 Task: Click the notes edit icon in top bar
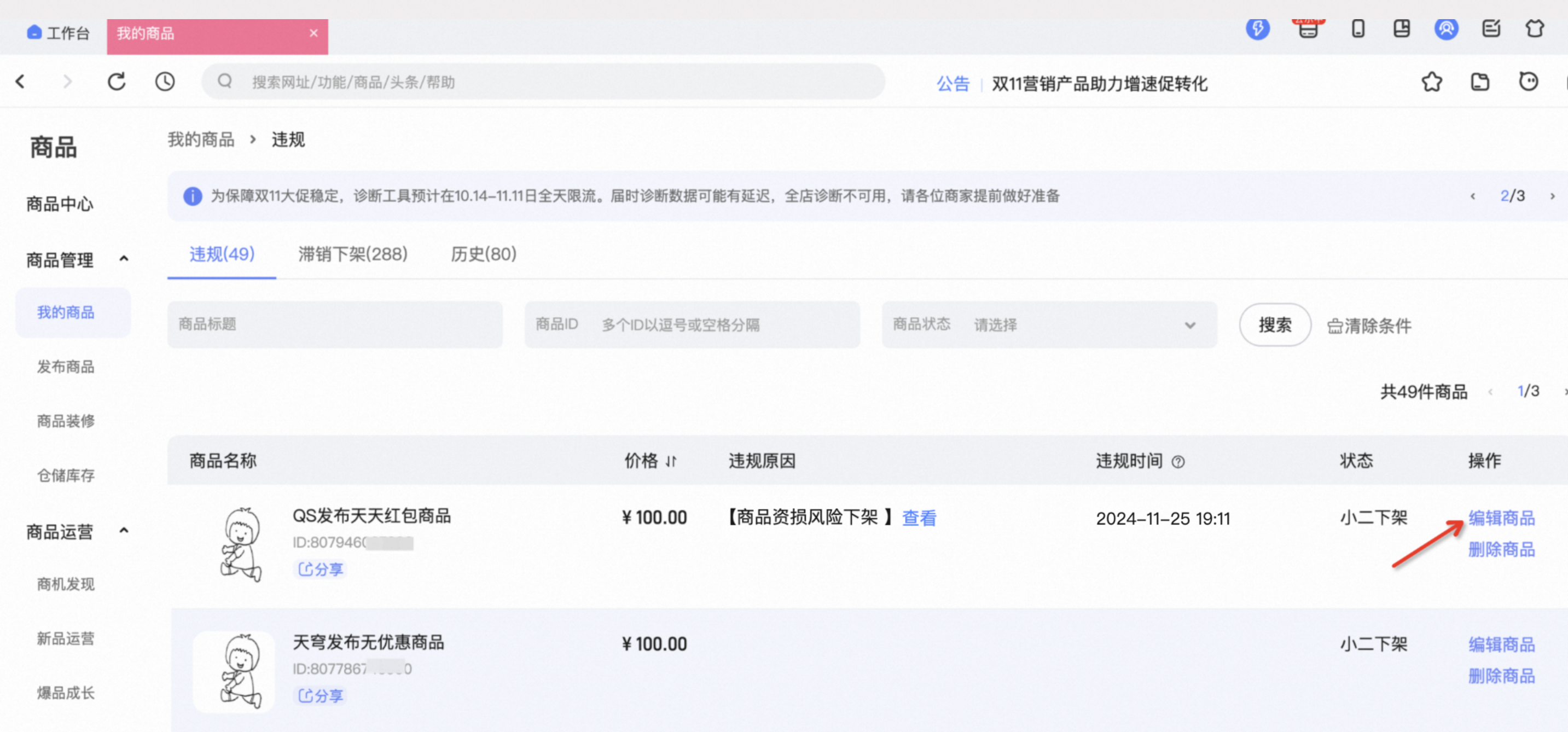[x=1491, y=28]
